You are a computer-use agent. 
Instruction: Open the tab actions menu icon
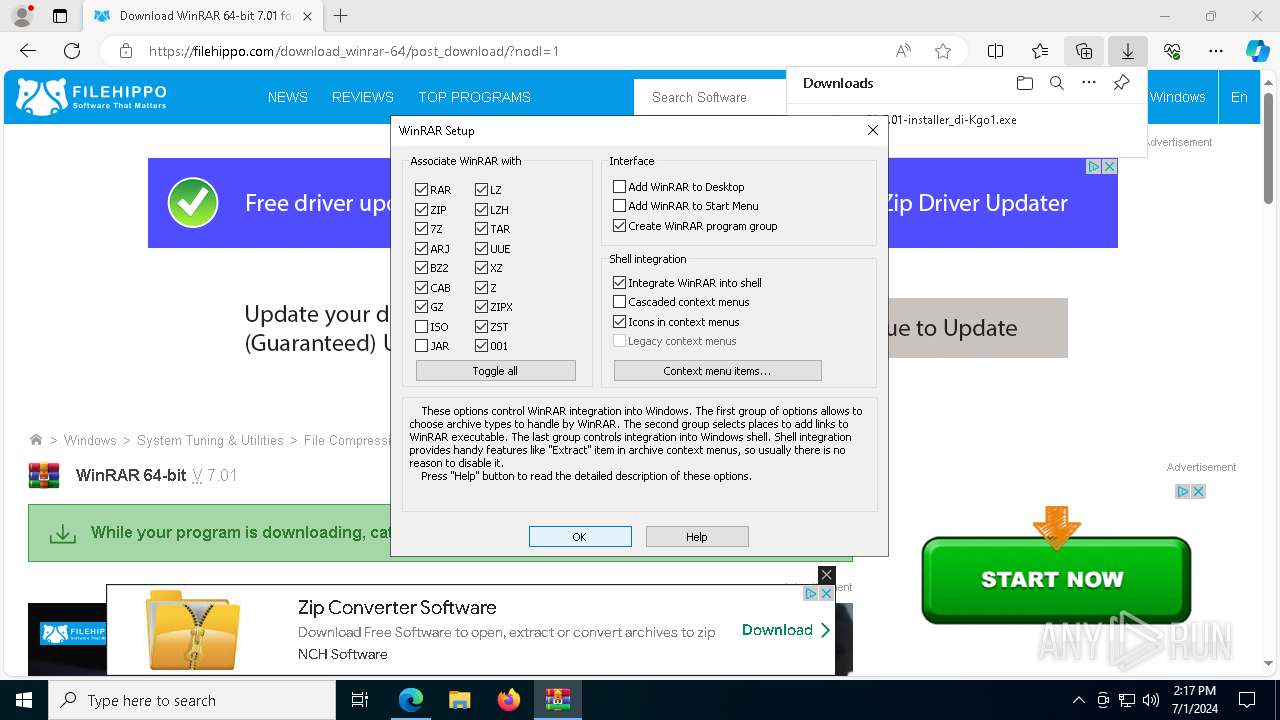[x=60, y=16]
